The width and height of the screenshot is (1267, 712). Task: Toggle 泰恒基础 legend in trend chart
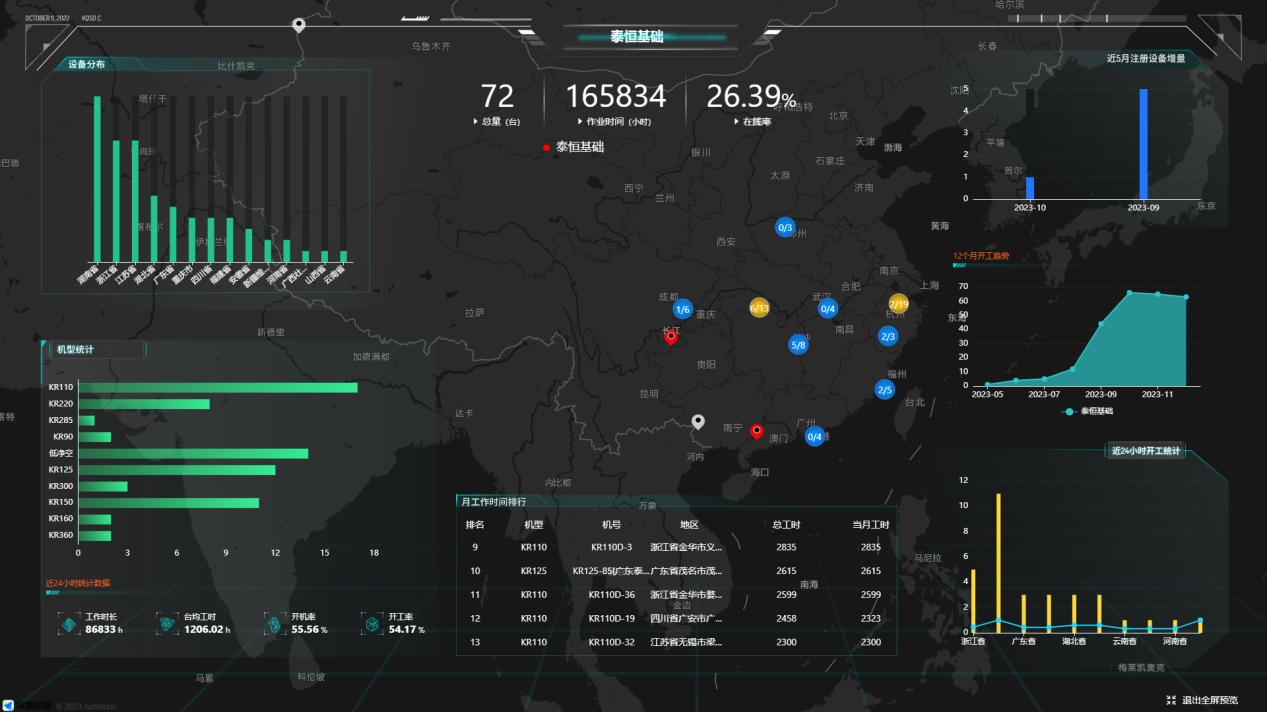coord(1089,411)
